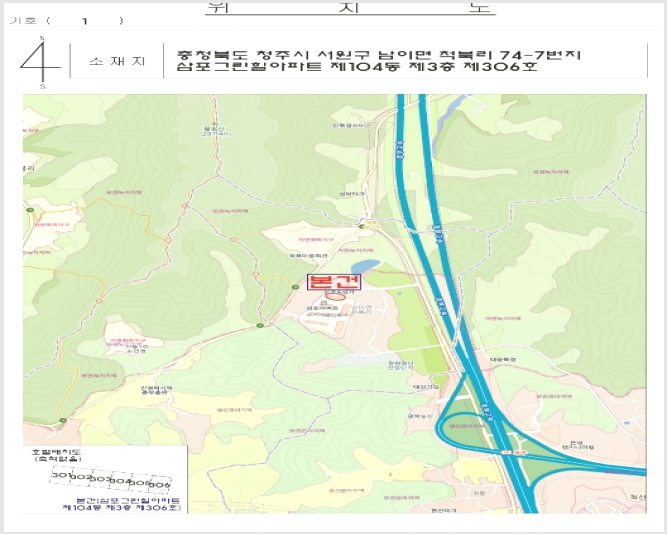Click the red '본건' marker label
Image resolution: width=667 pixels, height=534 pixels.
[334, 282]
